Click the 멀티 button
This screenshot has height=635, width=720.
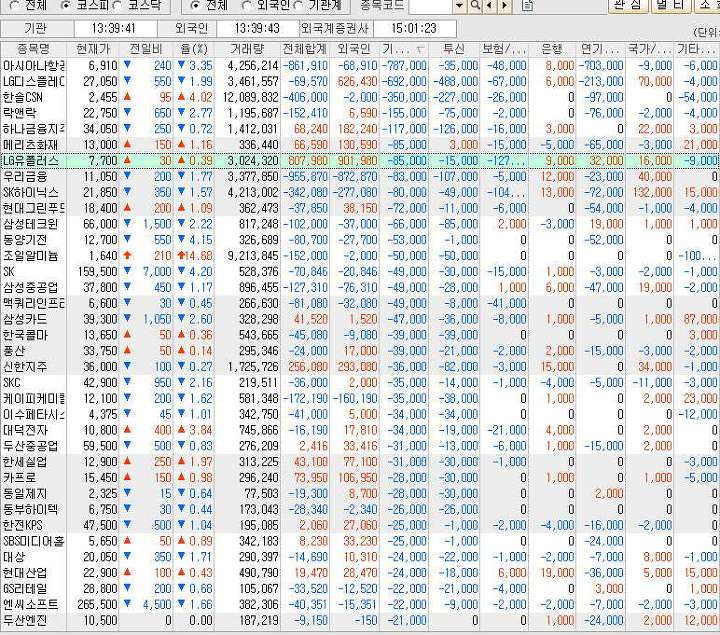tap(670, 5)
